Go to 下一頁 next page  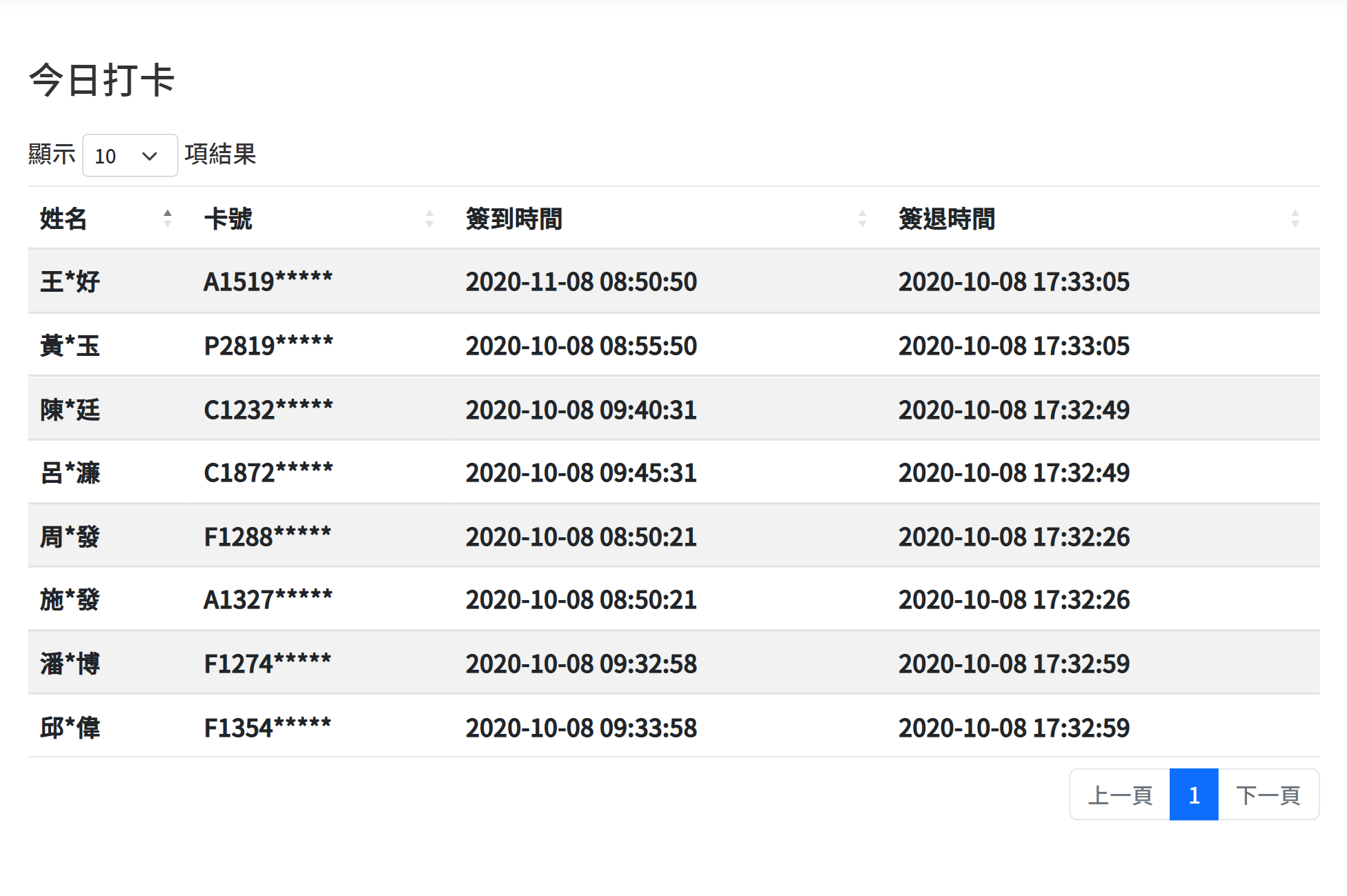(x=1268, y=795)
